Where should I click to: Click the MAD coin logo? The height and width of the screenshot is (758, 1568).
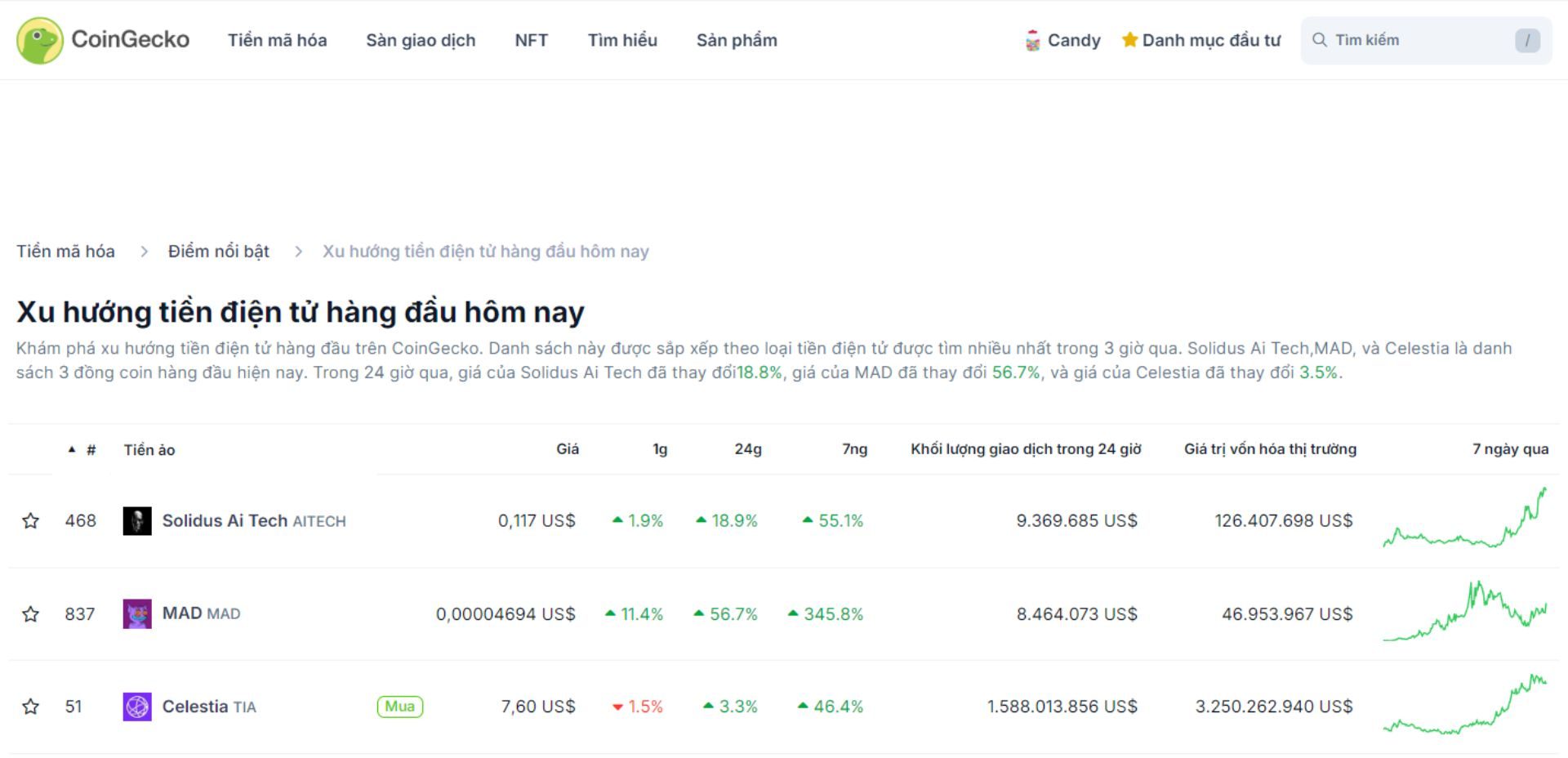point(137,613)
